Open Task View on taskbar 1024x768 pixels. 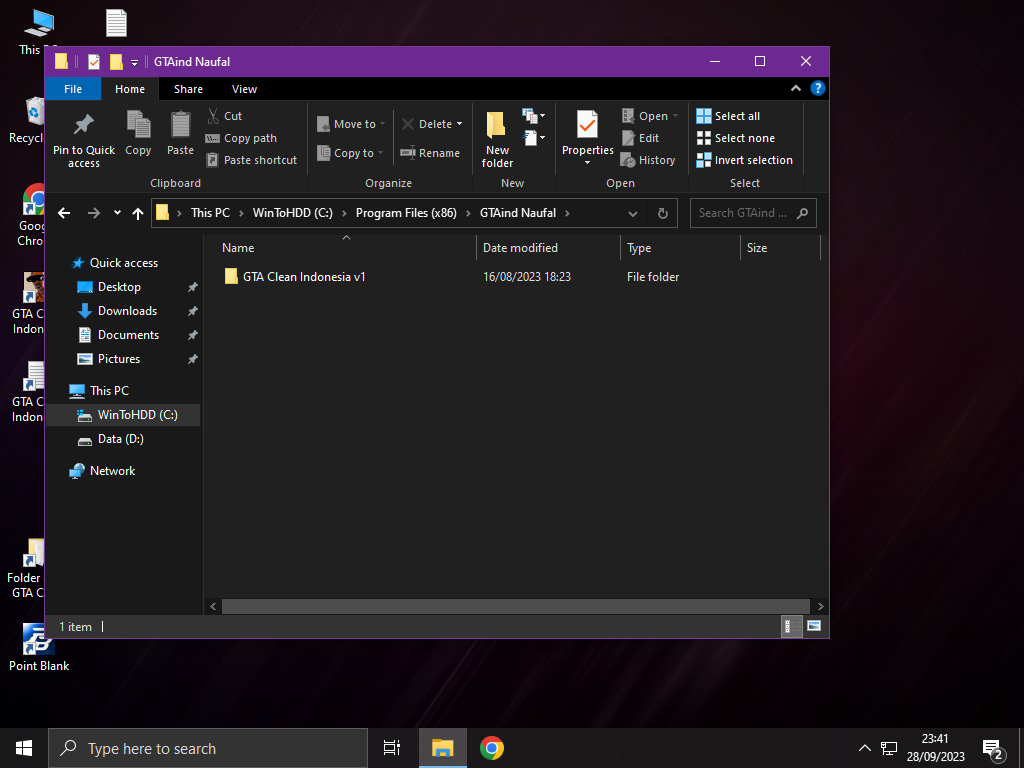[x=392, y=748]
